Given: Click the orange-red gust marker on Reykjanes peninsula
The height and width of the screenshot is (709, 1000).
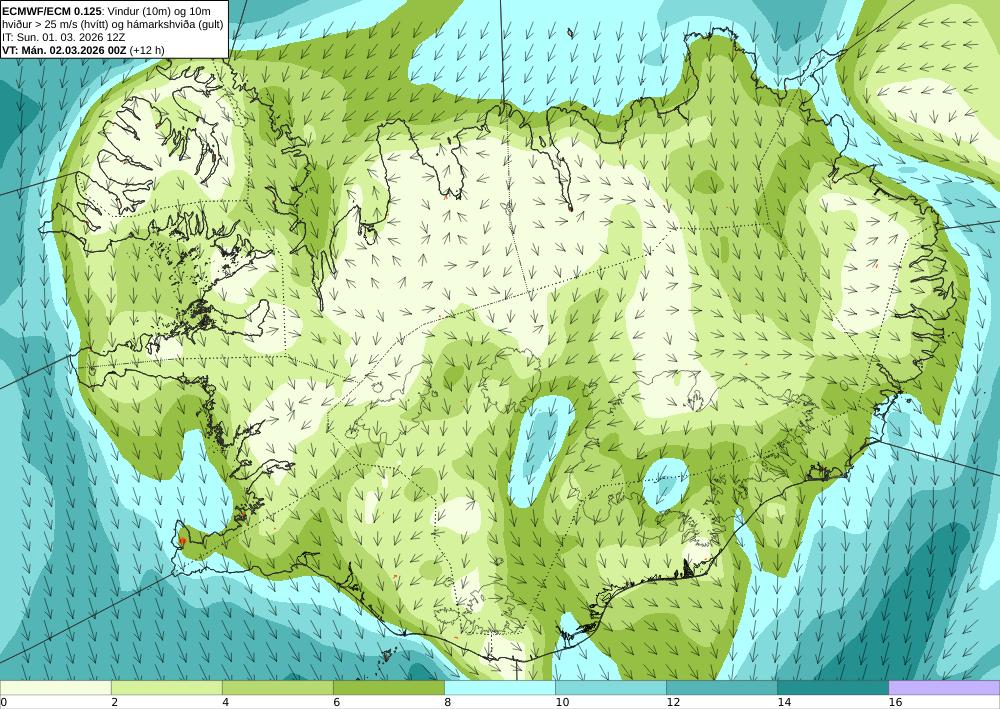Looking at the screenshot, I should (182, 541).
